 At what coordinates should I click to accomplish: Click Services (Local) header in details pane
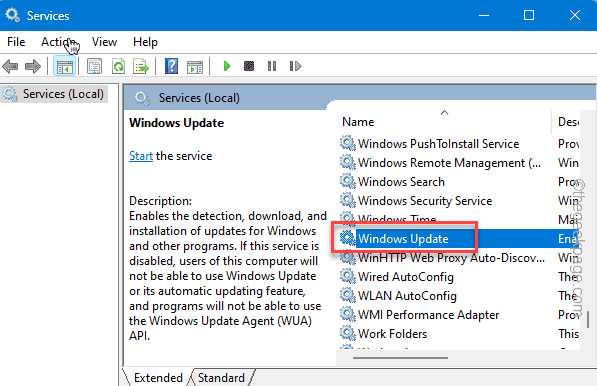click(x=199, y=98)
